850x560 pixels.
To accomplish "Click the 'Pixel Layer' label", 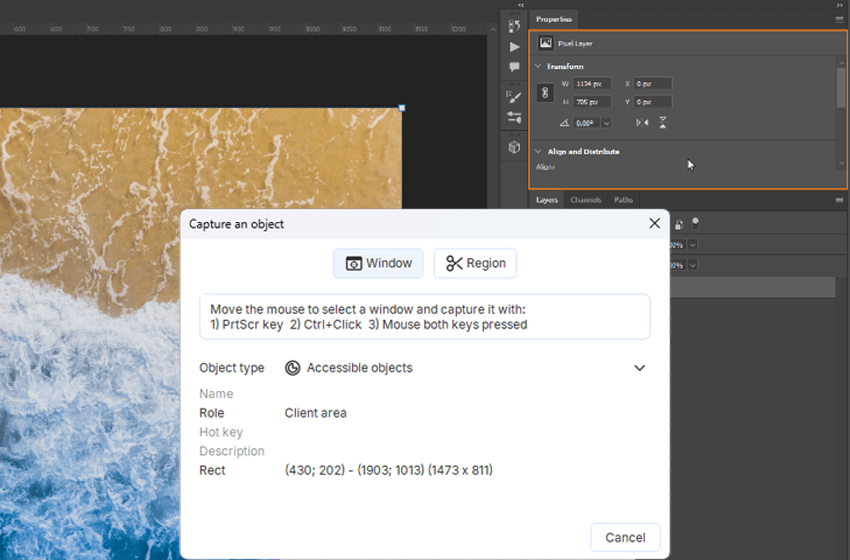I will tap(575, 43).
